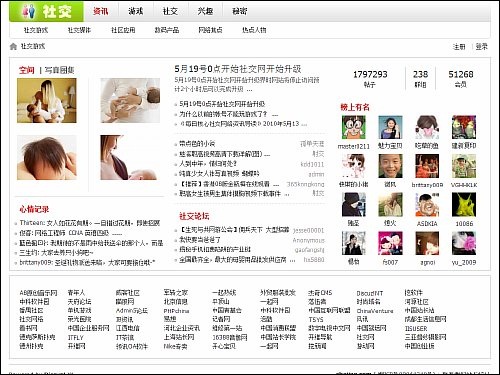Click the Anonymous poster name
Image resolution: width=500 pixels, height=375 pixels.
(309, 240)
